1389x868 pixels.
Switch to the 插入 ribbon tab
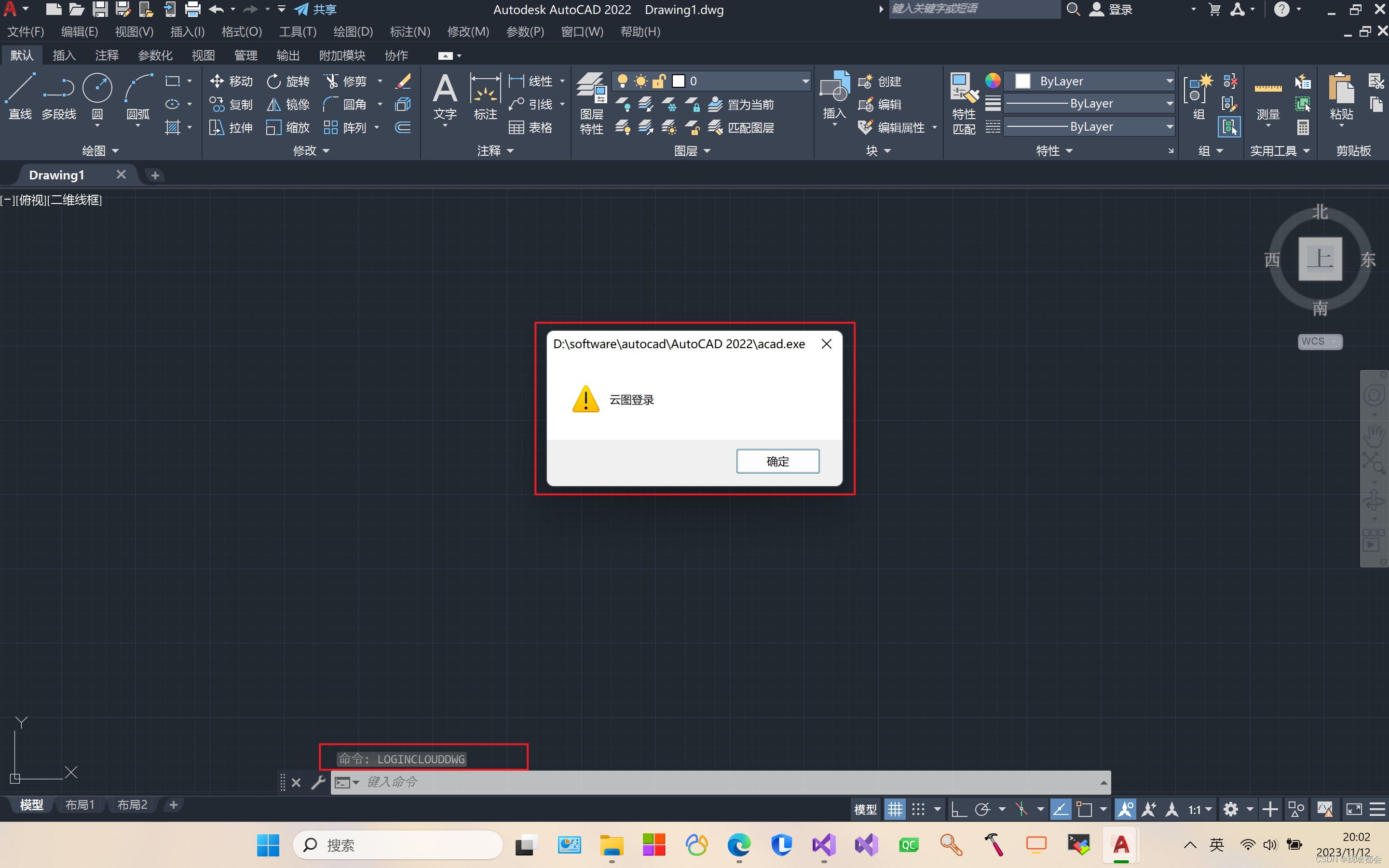pos(64,54)
